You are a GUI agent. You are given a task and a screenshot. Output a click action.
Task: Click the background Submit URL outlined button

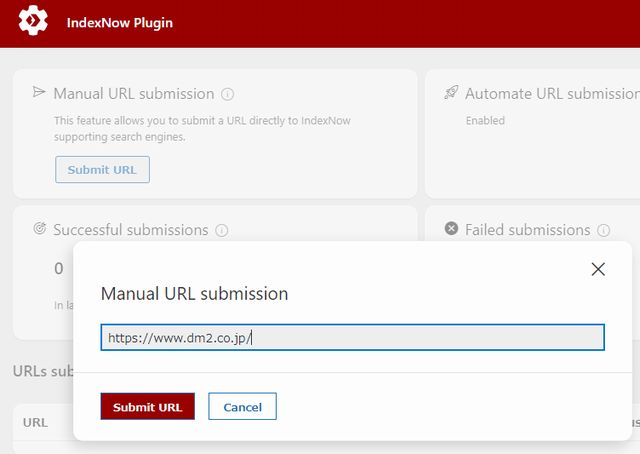tap(102, 169)
